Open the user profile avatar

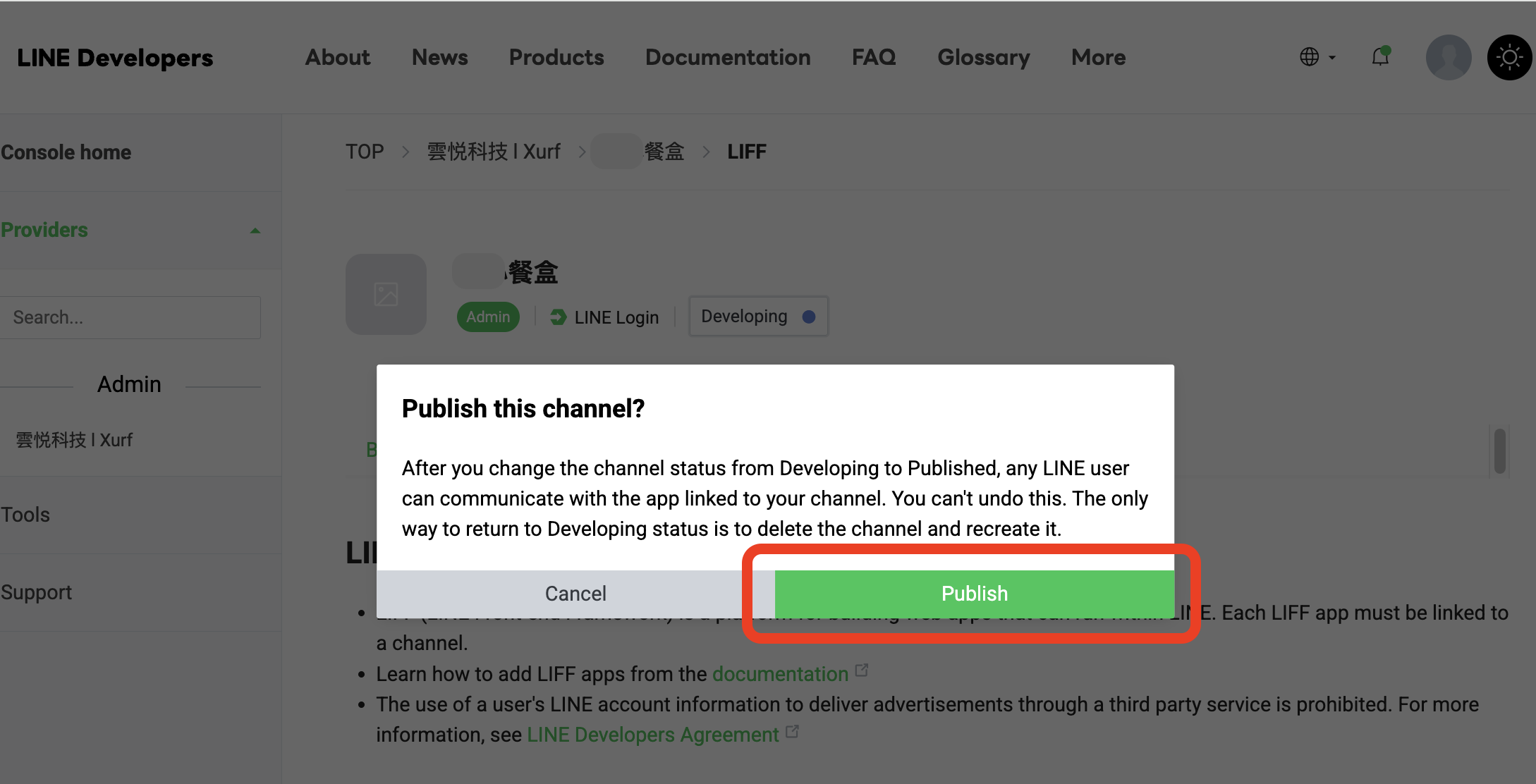point(1449,57)
